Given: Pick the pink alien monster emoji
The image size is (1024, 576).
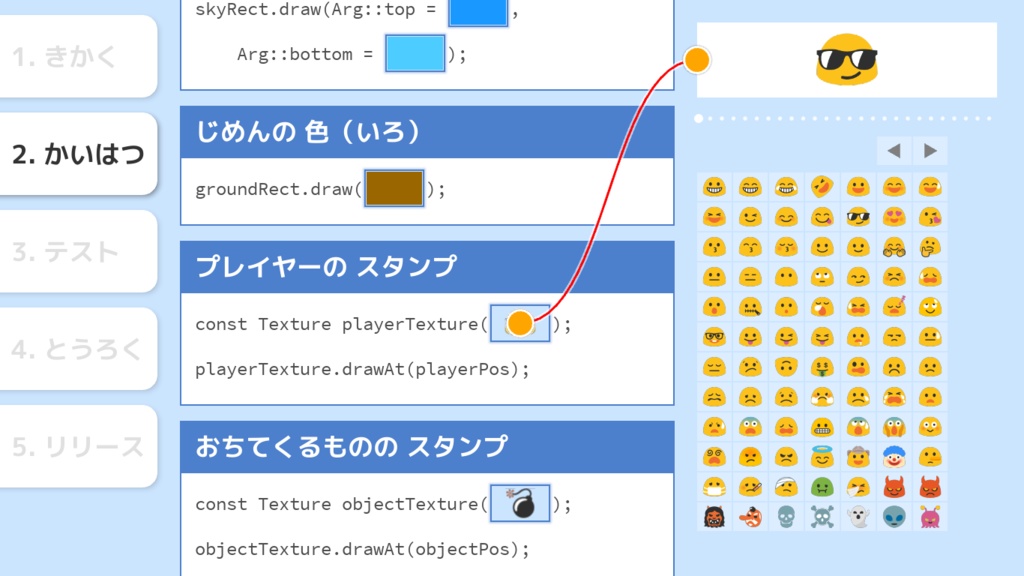Looking at the screenshot, I should click(930, 517).
